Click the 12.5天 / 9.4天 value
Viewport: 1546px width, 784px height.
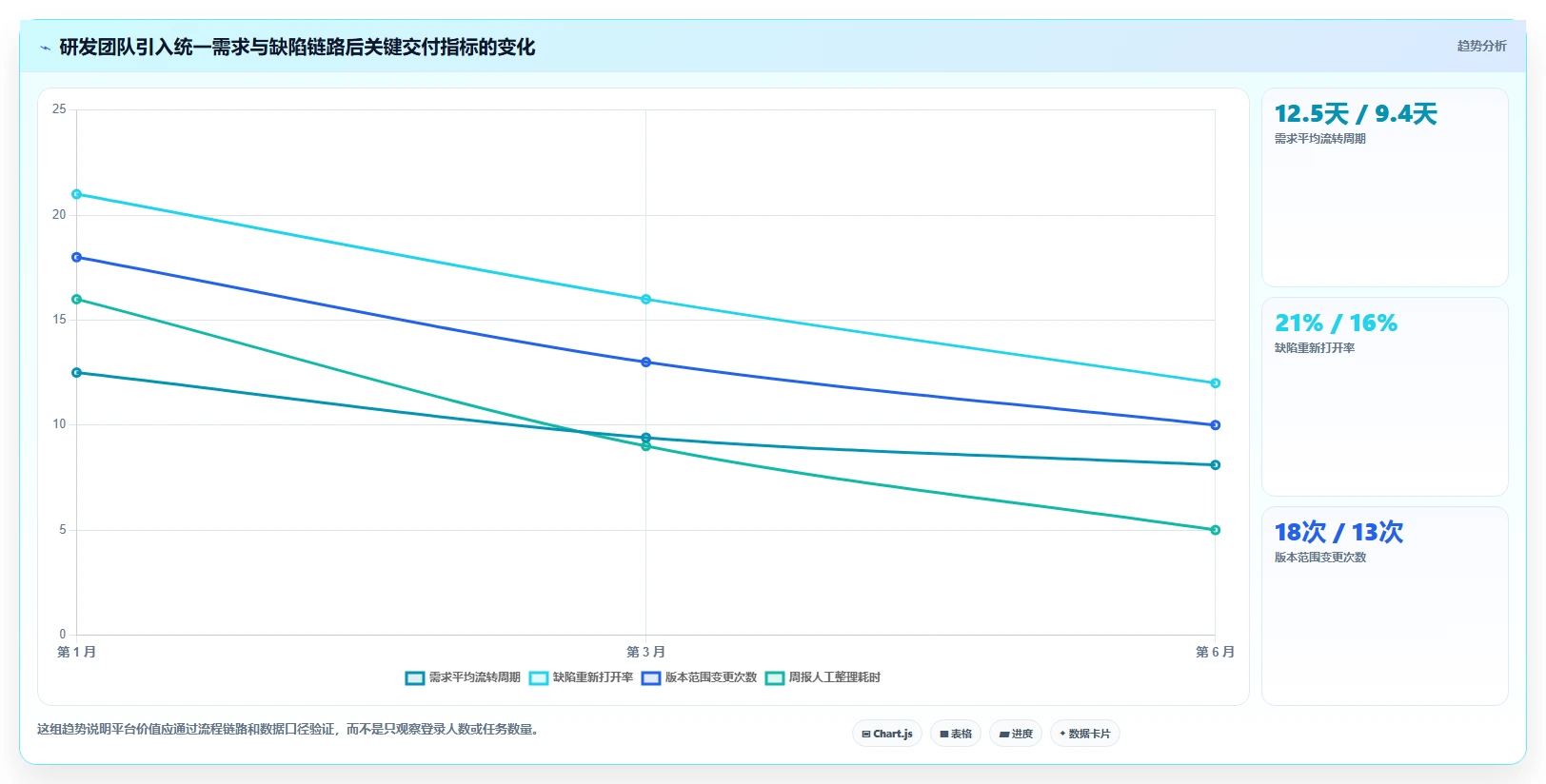[x=1356, y=114]
